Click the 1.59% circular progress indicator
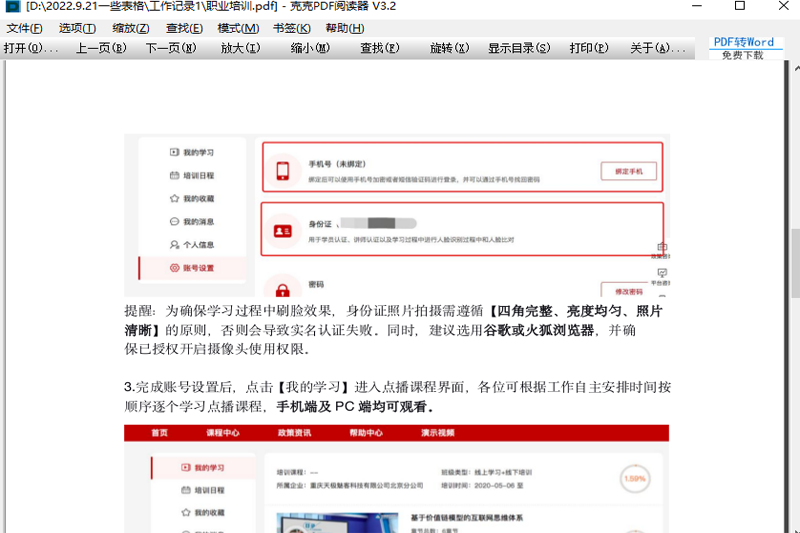Screen dimensions: 800x533 (634, 479)
